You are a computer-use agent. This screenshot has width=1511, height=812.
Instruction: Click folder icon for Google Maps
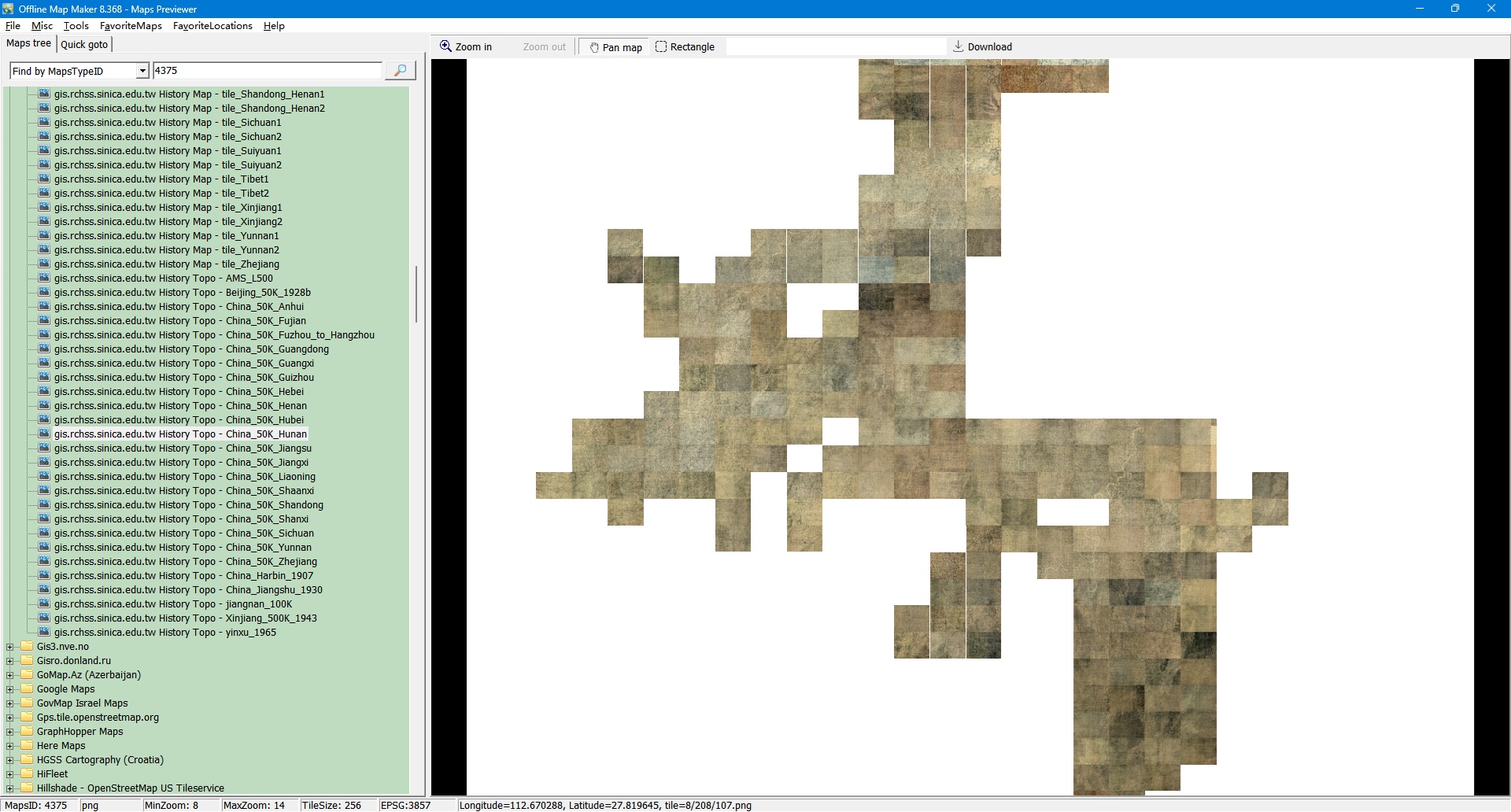27,689
